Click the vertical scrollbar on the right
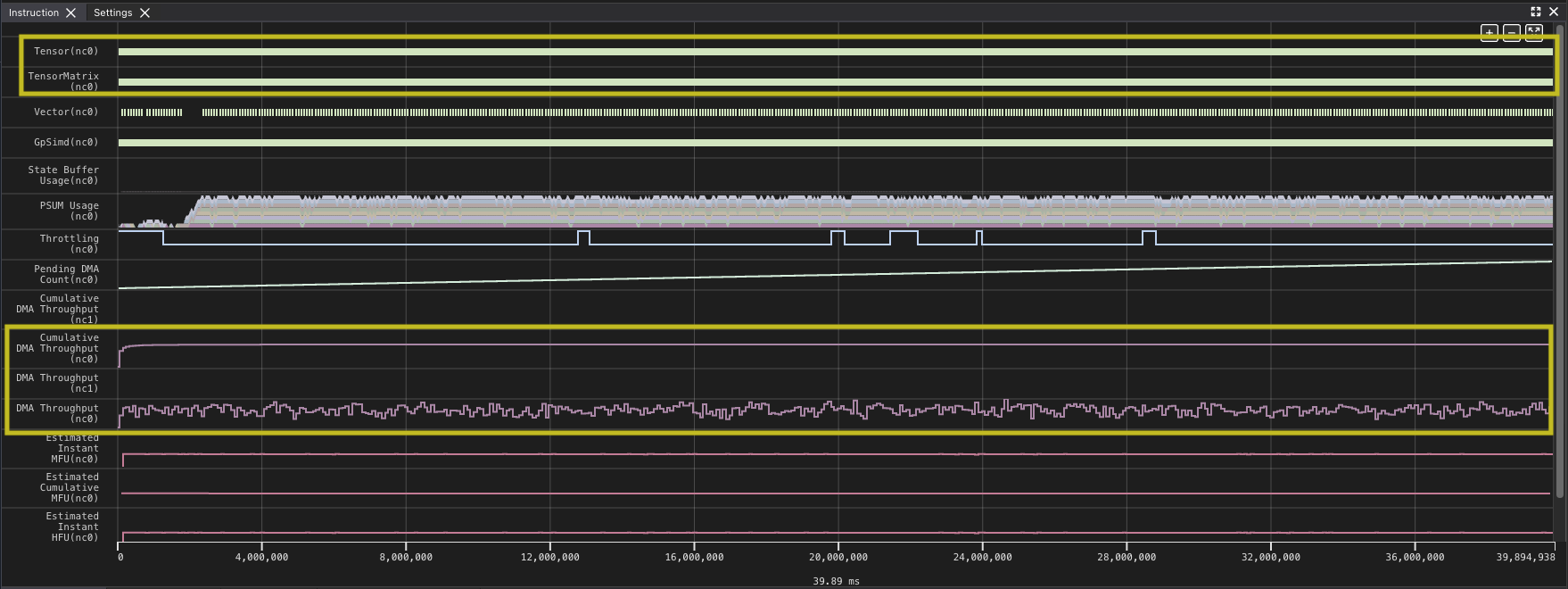 point(1559,268)
